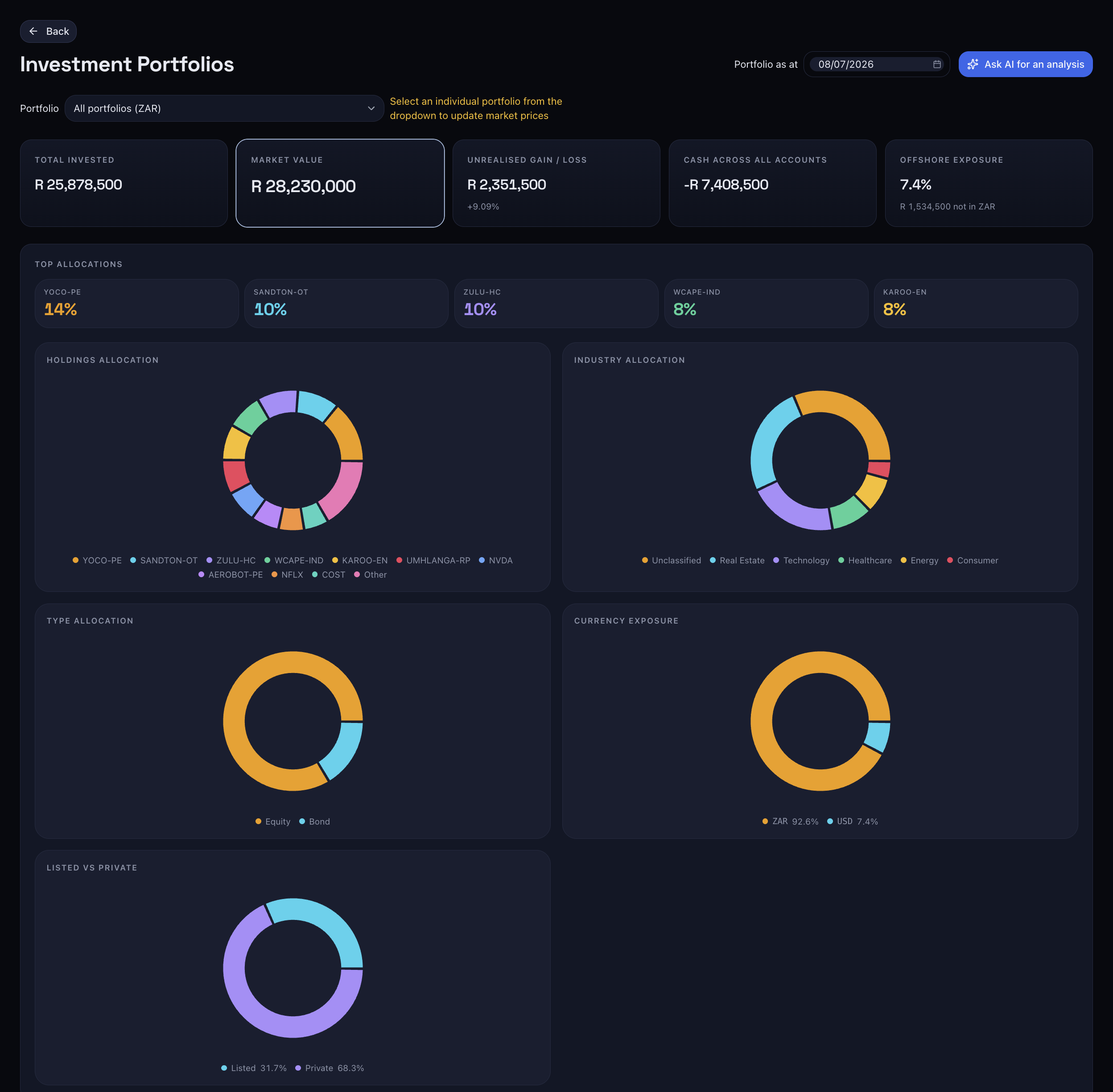The width and height of the screenshot is (1113, 1092).
Task: Toggle Equity in type allocation legend
Action: tap(272, 821)
